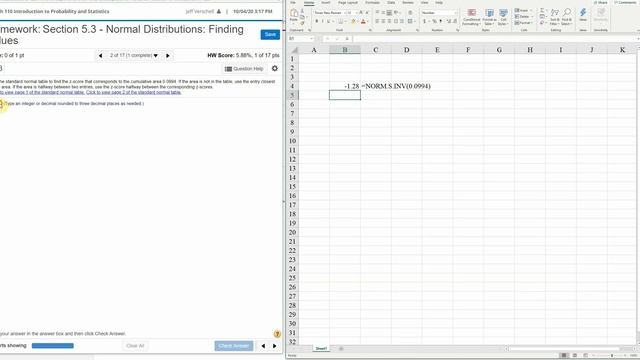Toggle Italic formatting in Excel
This screenshot has height=360, width=640.
pos(322,21)
